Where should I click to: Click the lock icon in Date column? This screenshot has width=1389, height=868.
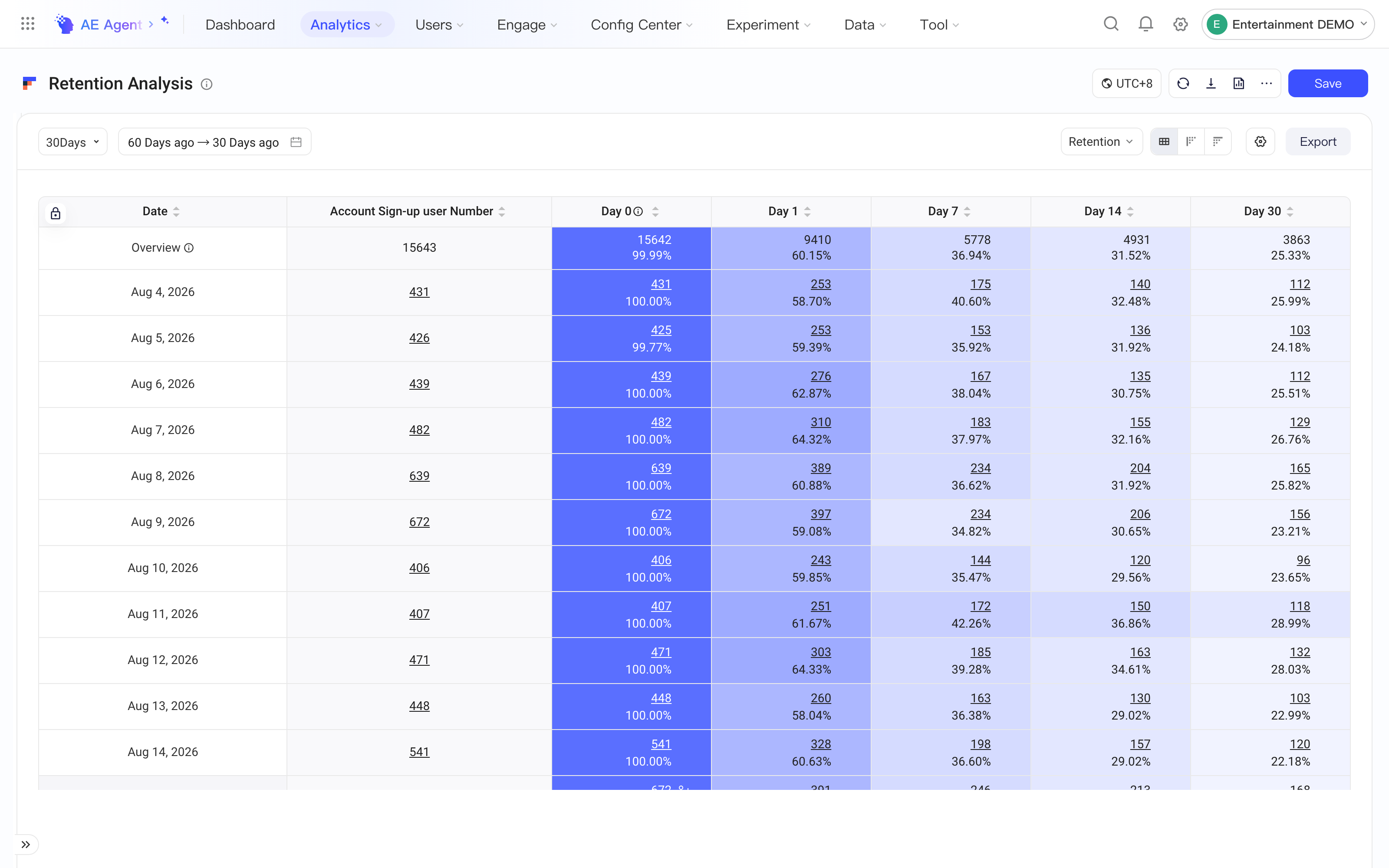click(x=56, y=214)
